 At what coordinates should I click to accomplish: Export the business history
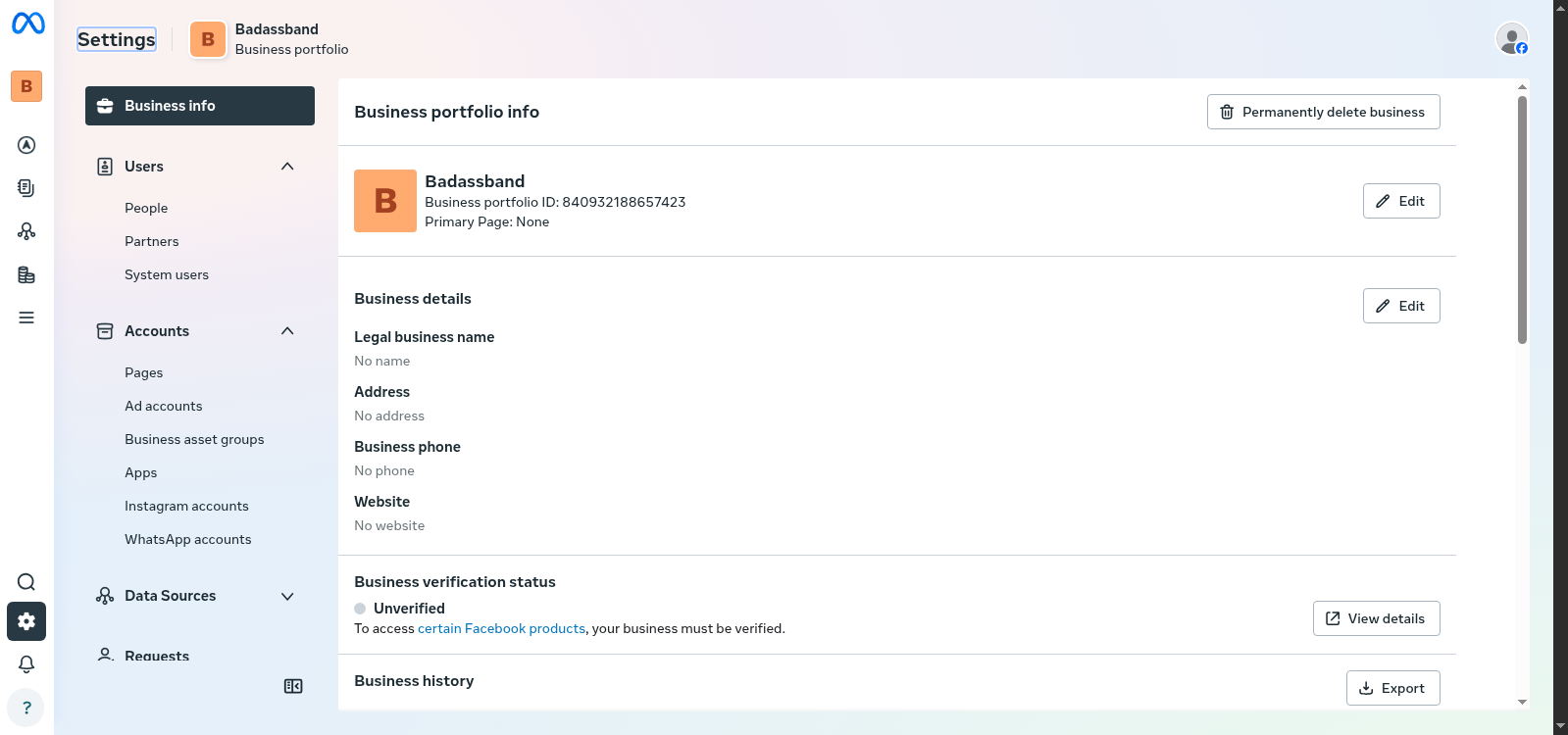click(x=1392, y=688)
